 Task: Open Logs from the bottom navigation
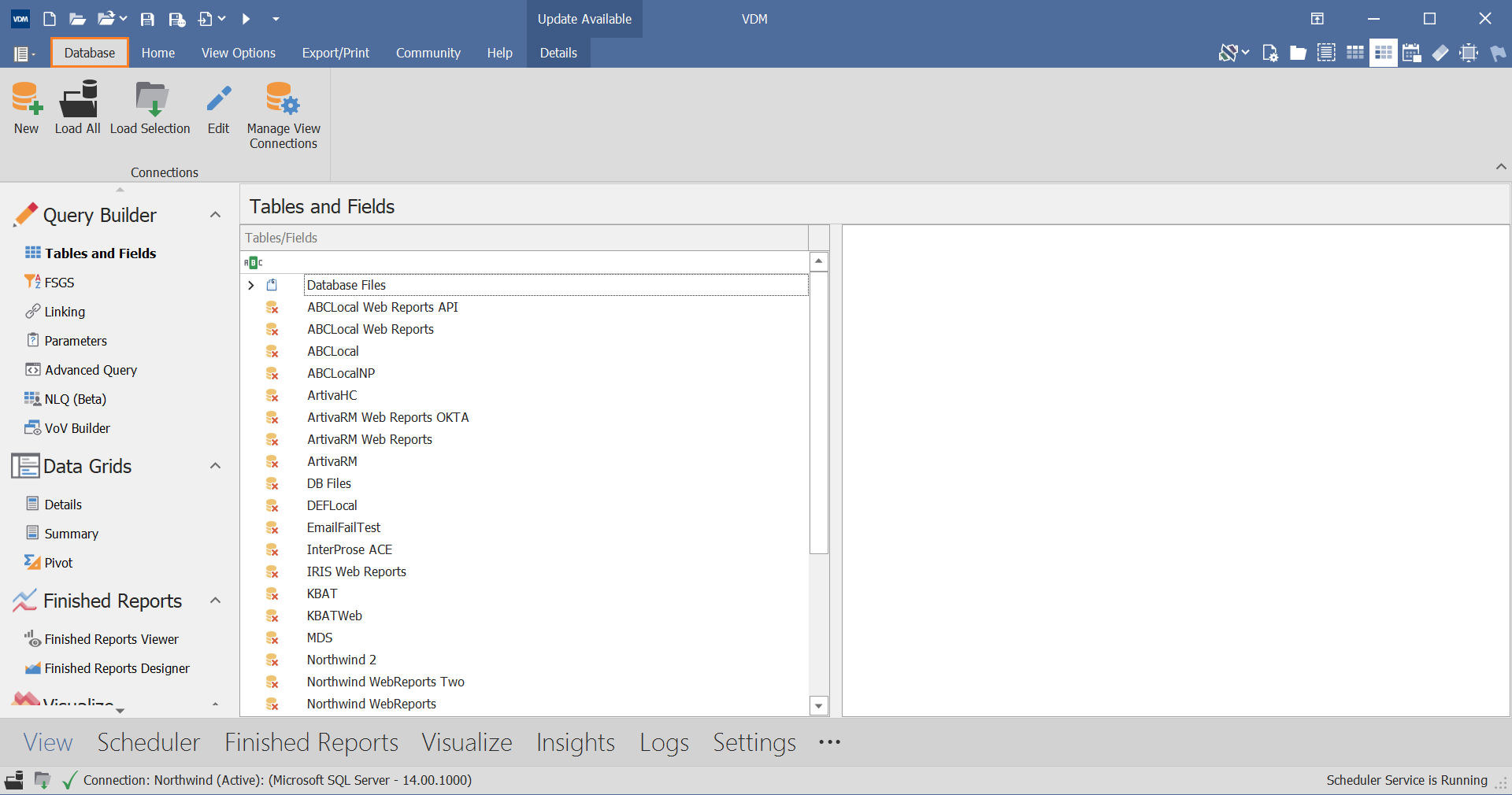click(664, 742)
